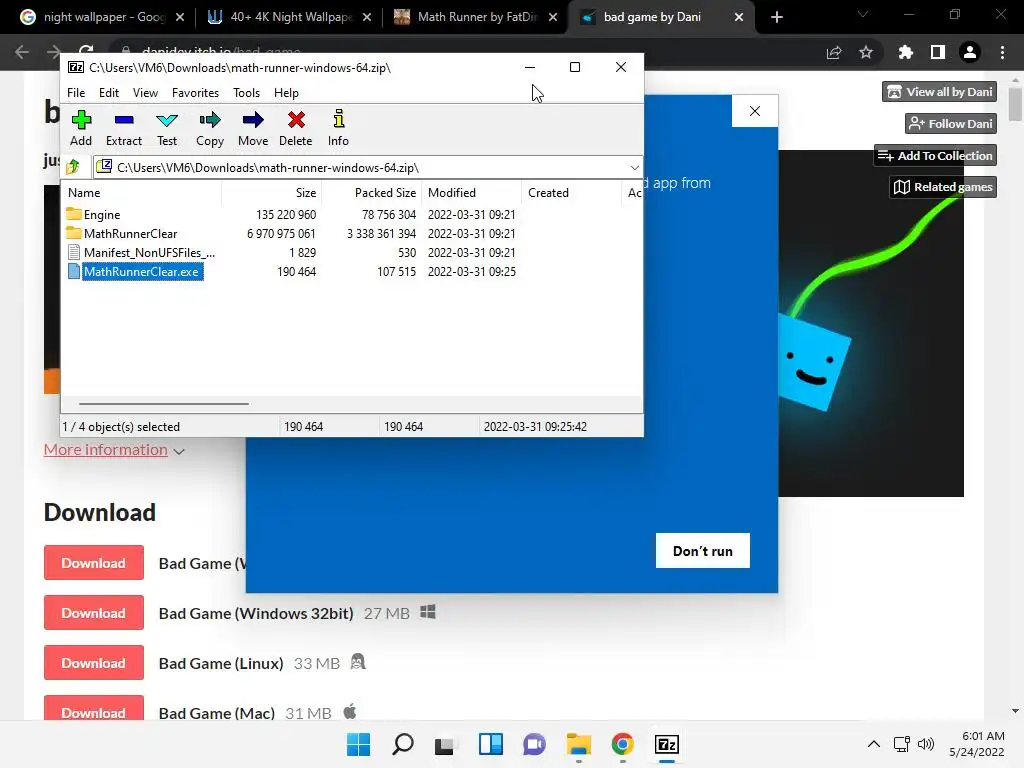Open File Explorer from taskbar
The height and width of the screenshot is (768, 1024).
[579, 744]
